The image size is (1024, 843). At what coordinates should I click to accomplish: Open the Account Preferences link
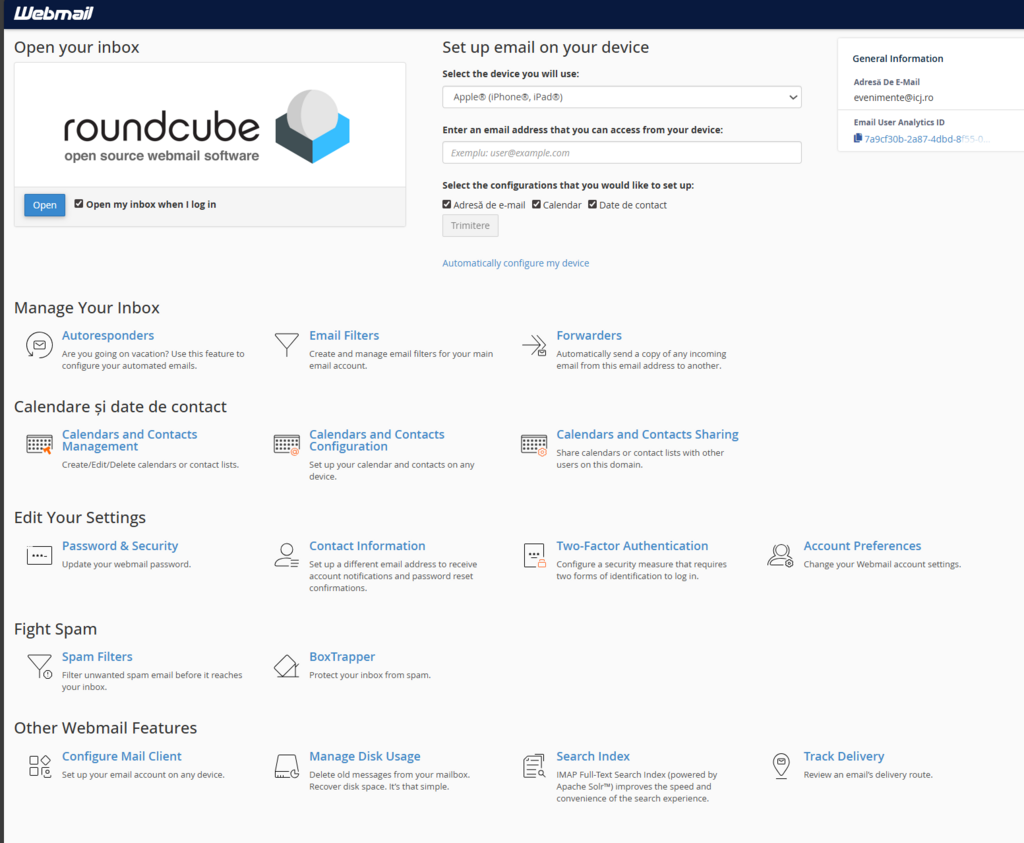tap(862, 546)
